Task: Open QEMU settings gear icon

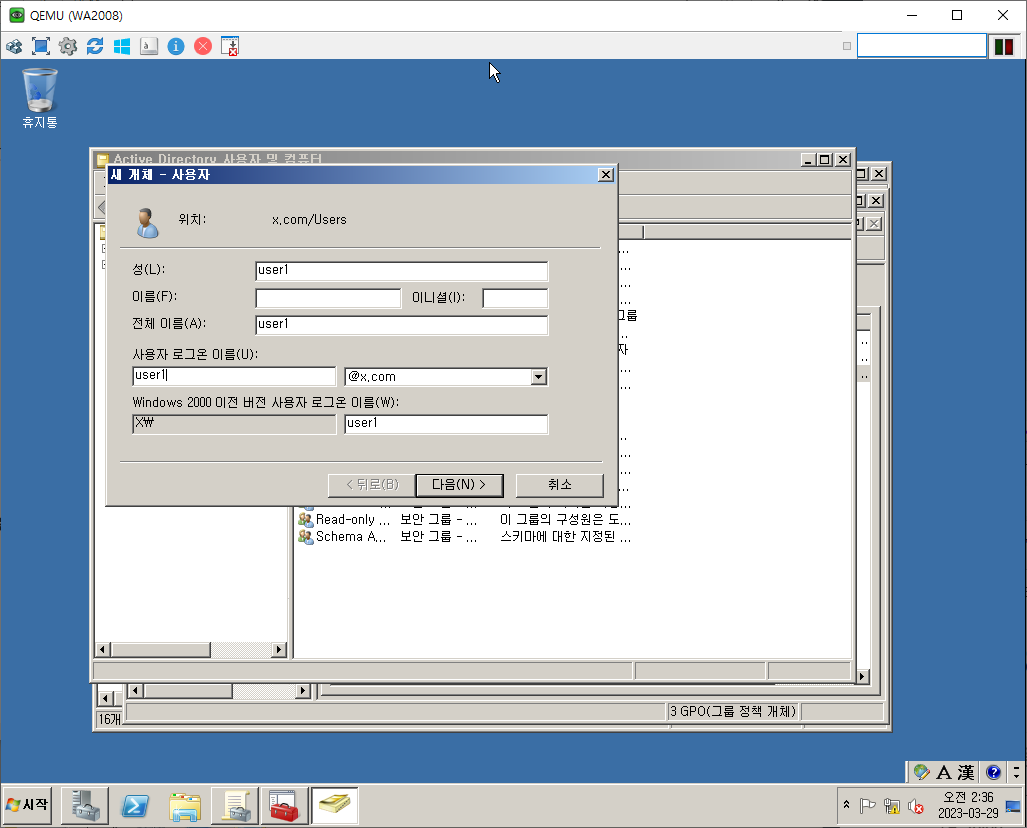Action: (67, 46)
